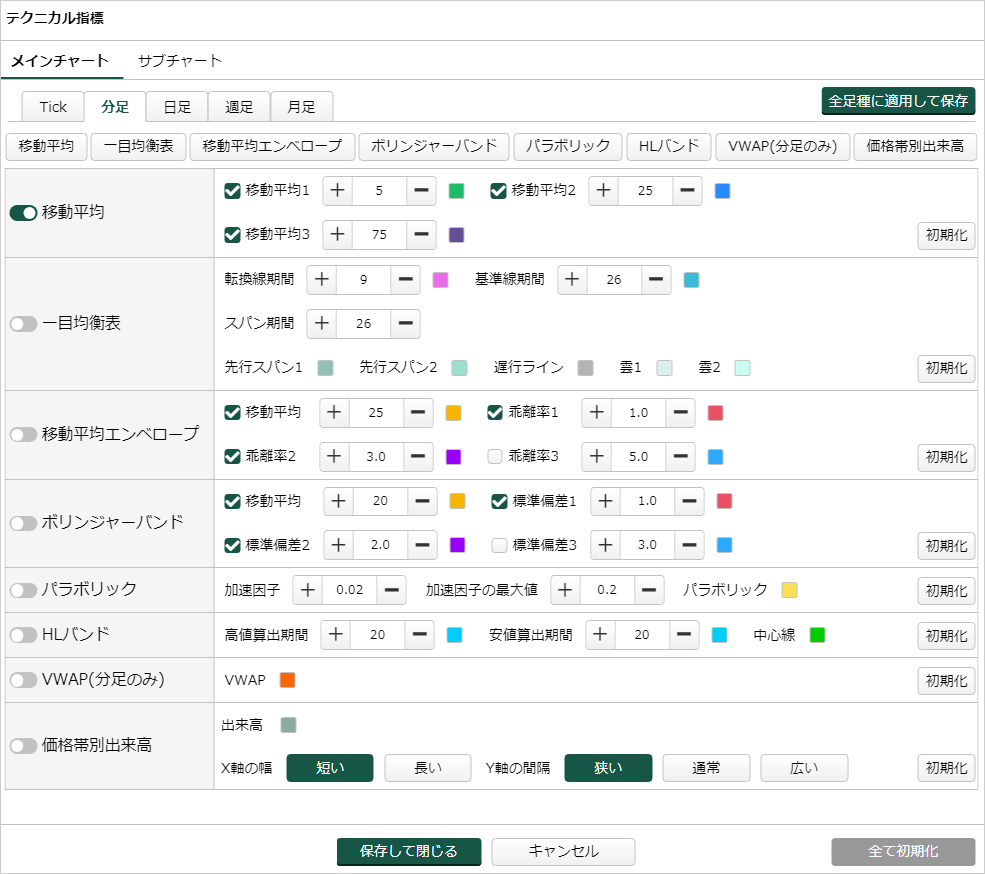985x874 pixels.
Task: Click 移動平均1 period value field showing 5
Action: coord(379,190)
